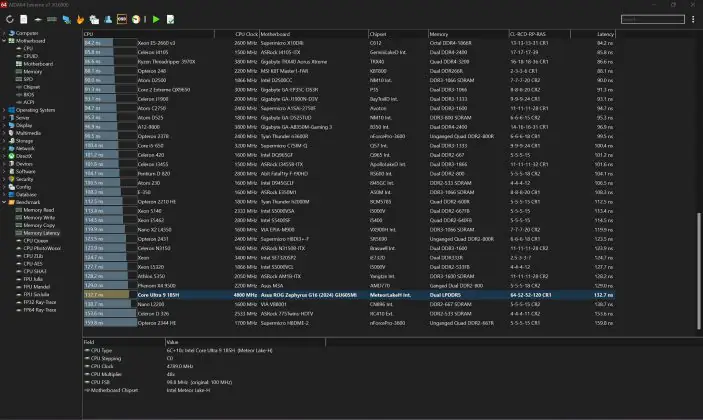Select the DirectX tree item
Viewport: 703px width, 420px height.
(24, 156)
